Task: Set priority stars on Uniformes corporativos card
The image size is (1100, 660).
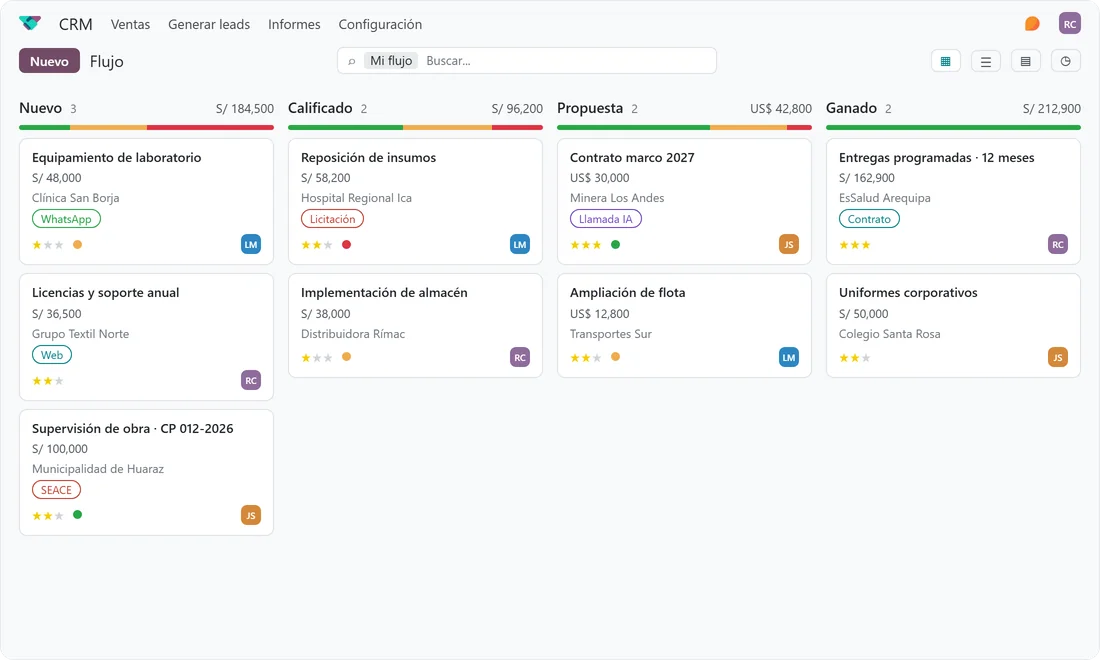Action: click(854, 358)
